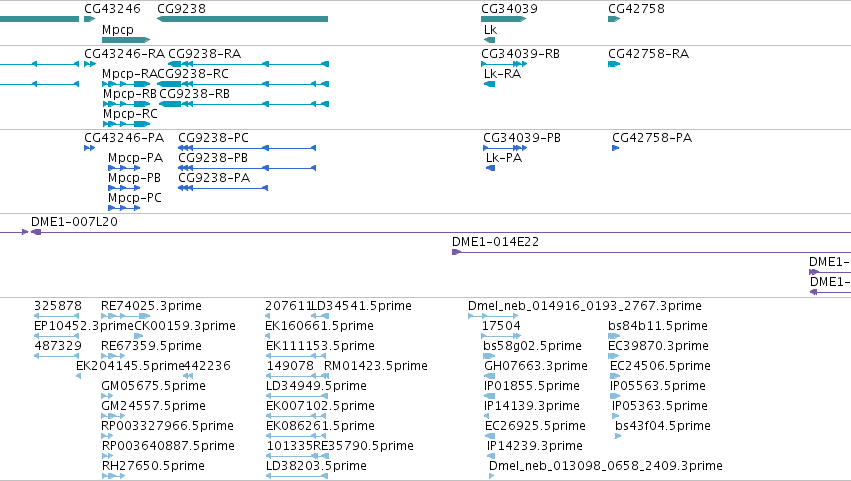
Task: Click the Mpcp gene feature label
Action: click(x=118, y=30)
